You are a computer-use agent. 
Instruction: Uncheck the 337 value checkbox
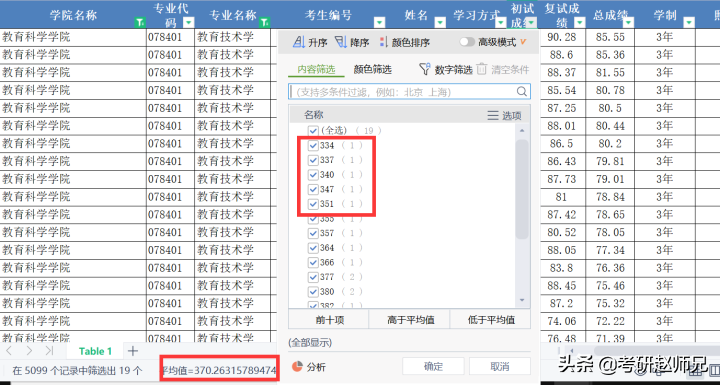314,160
